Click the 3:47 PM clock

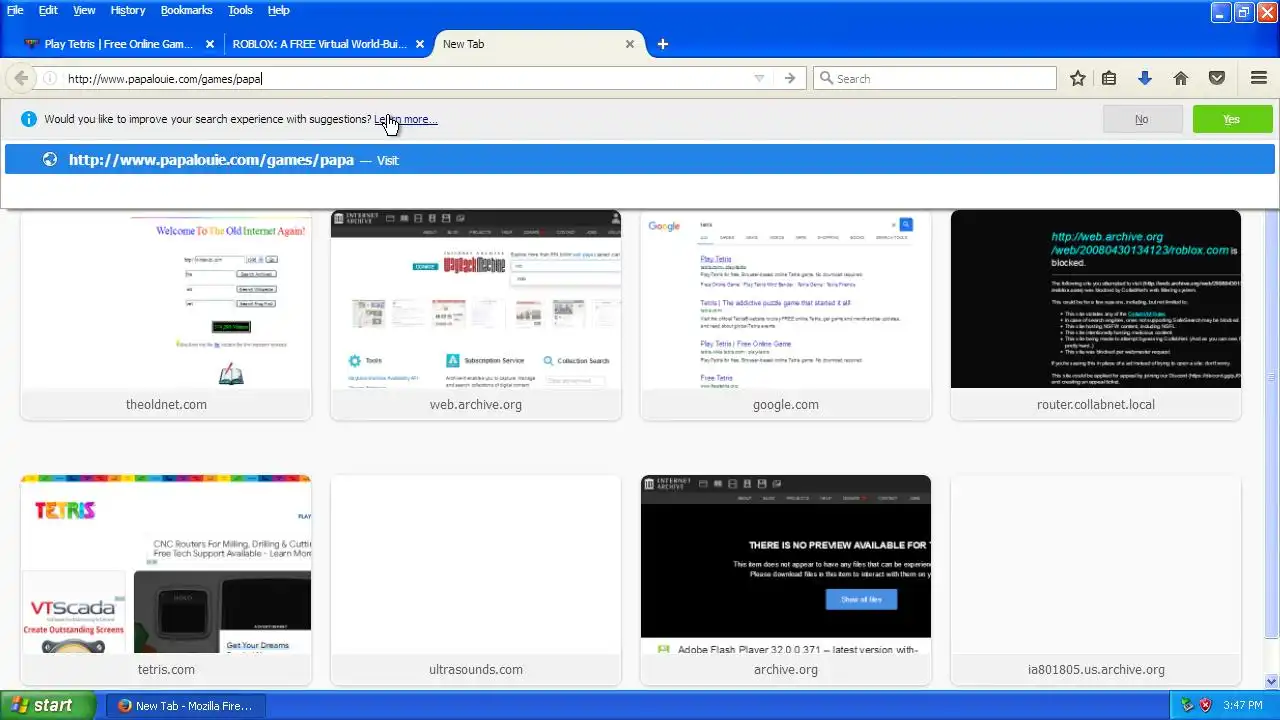tap(1243, 705)
